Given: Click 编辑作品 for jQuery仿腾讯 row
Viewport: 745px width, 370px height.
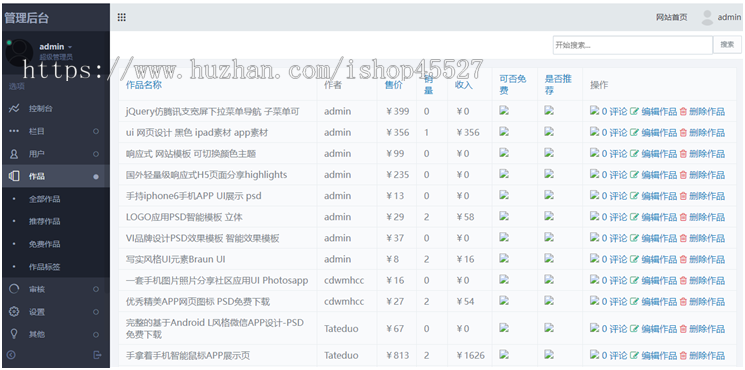Looking at the screenshot, I should pos(659,112).
